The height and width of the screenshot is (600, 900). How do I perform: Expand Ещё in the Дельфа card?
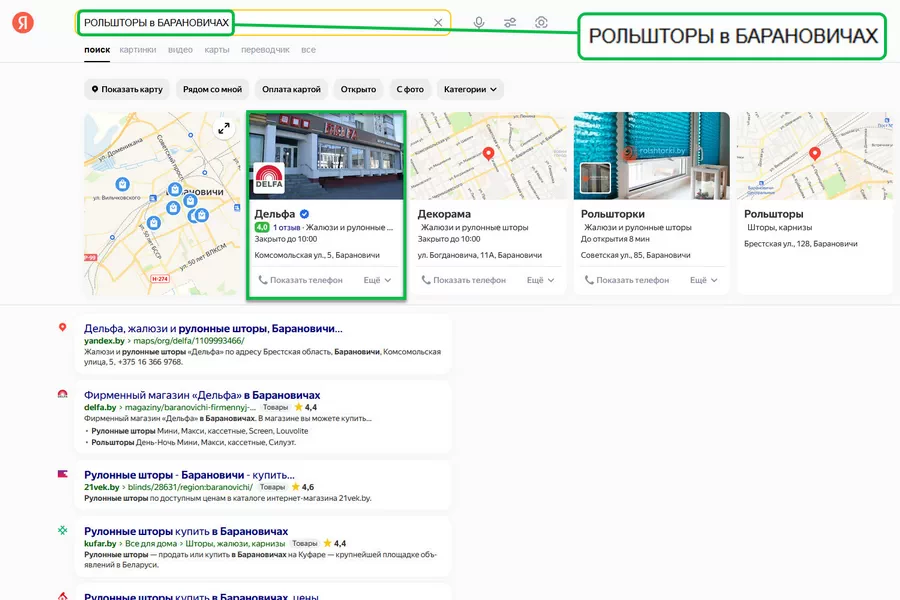pos(377,280)
